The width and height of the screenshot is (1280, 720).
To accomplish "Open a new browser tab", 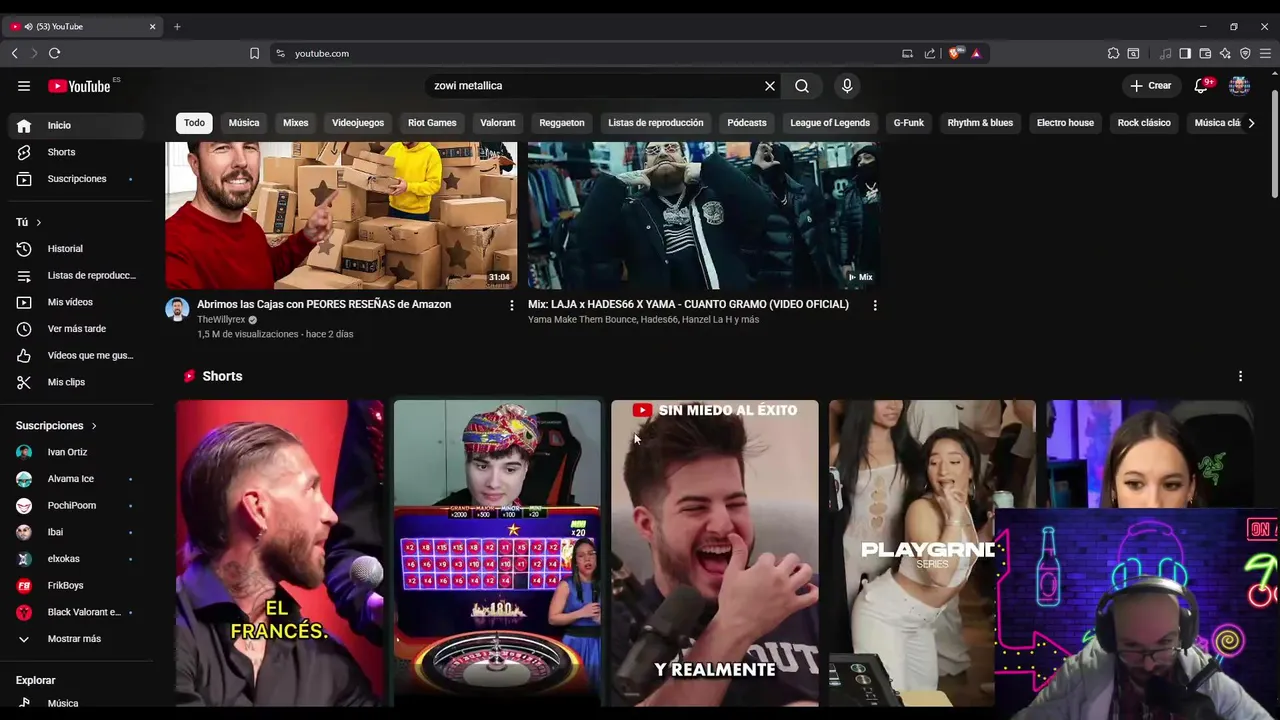I will 177,26.
